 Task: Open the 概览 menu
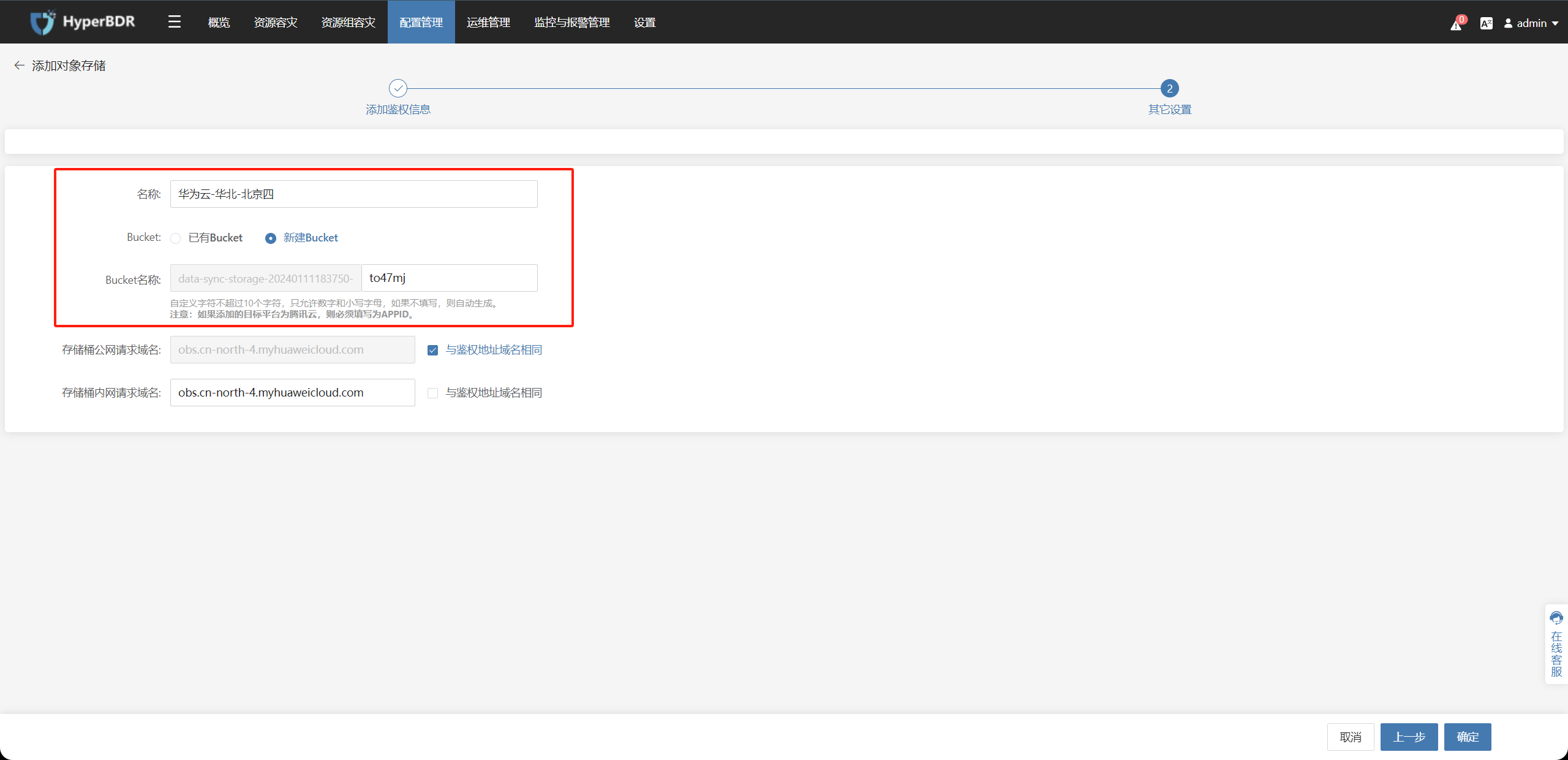pos(219,22)
